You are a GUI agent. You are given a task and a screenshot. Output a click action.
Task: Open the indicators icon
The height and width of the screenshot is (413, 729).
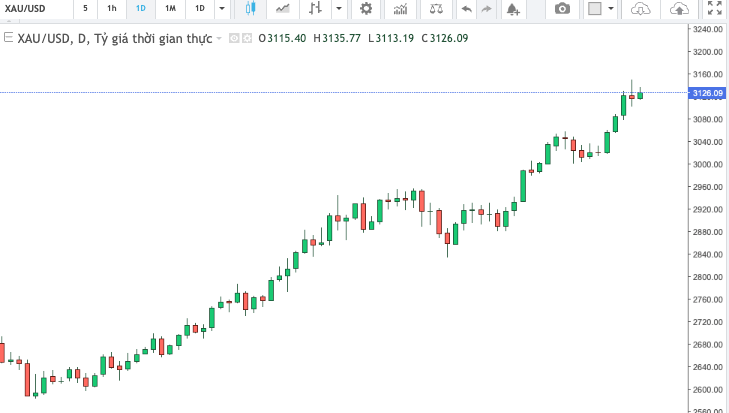coord(400,8)
